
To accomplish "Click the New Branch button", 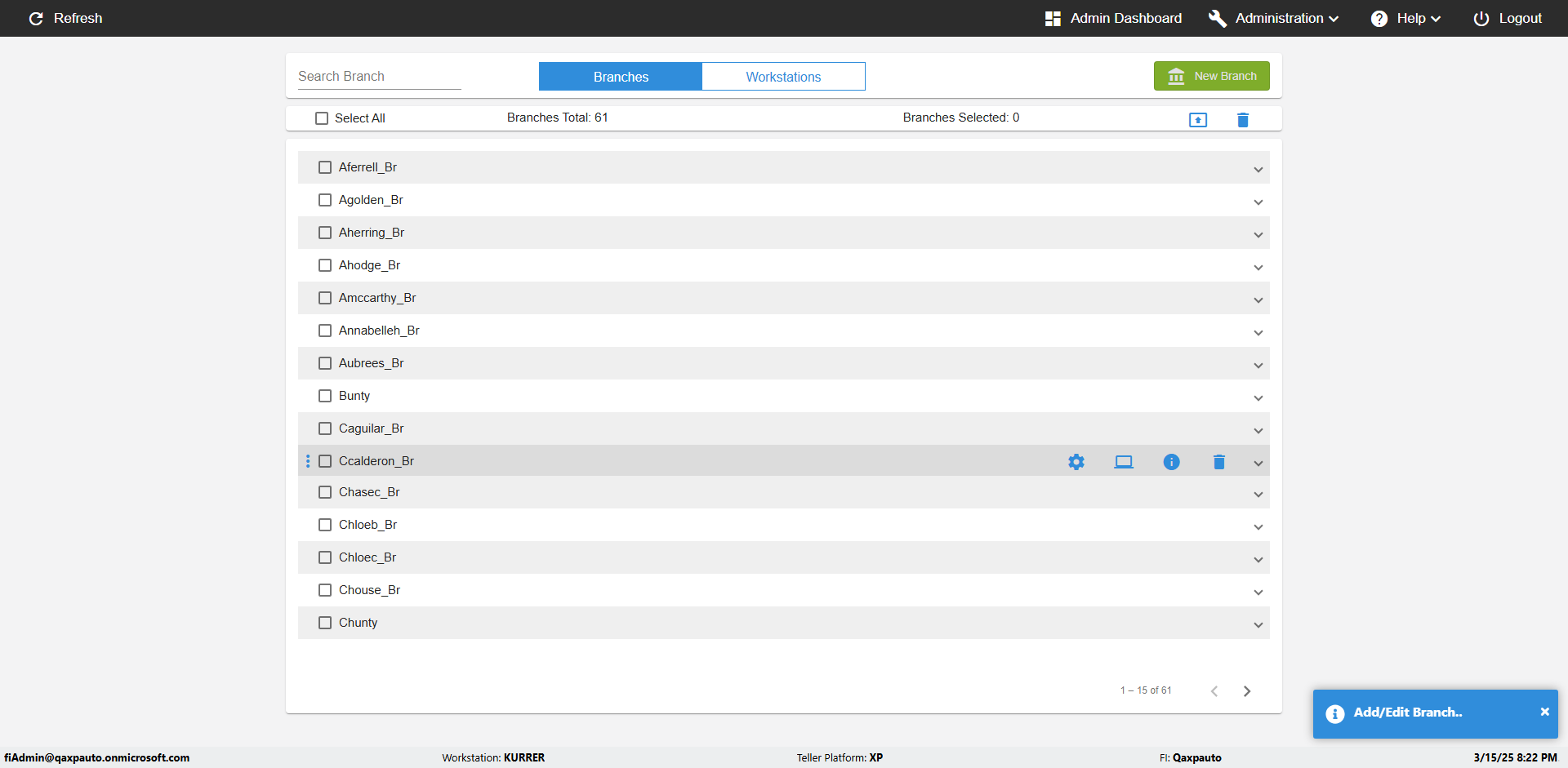I will (x=1212, y=76).
